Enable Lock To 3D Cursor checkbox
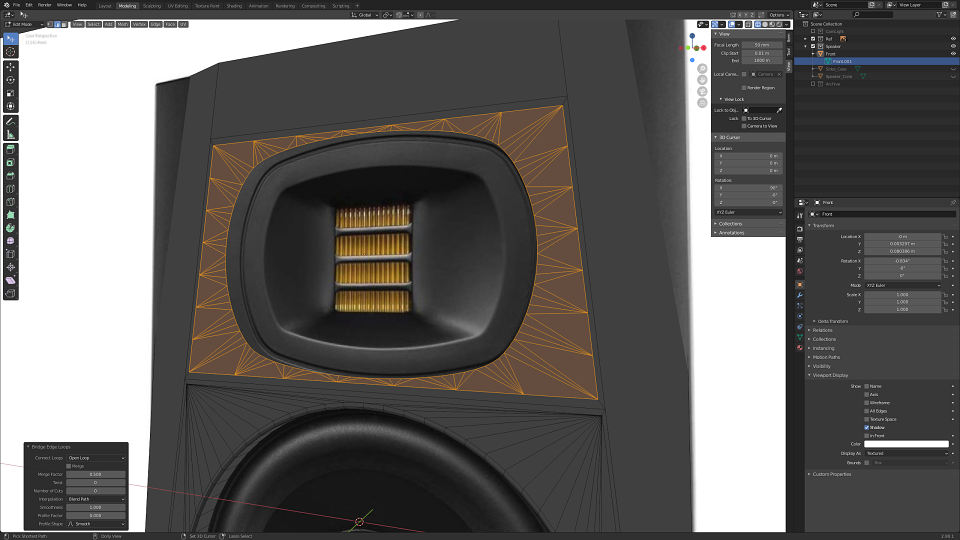The image size is (960, 540). [x=744, y=118]
